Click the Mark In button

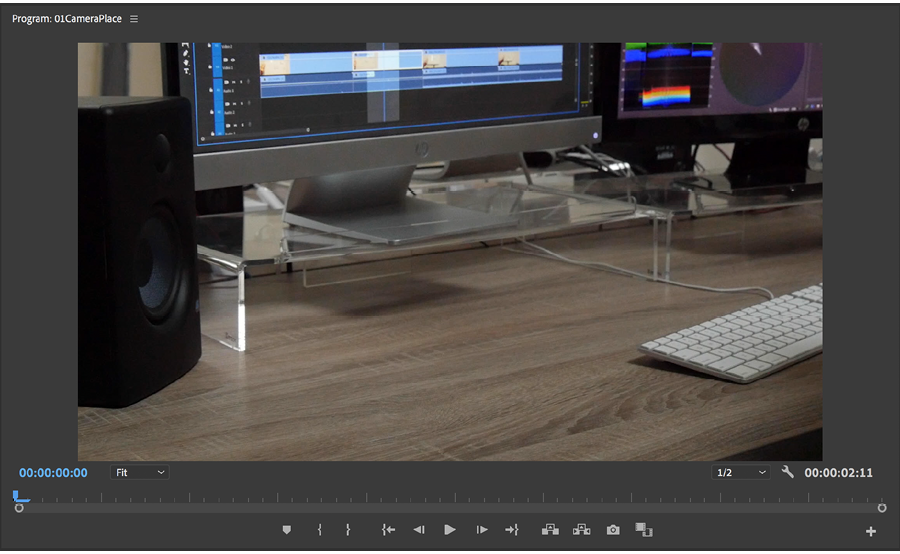pyautogui.click(x=320, y=530)
